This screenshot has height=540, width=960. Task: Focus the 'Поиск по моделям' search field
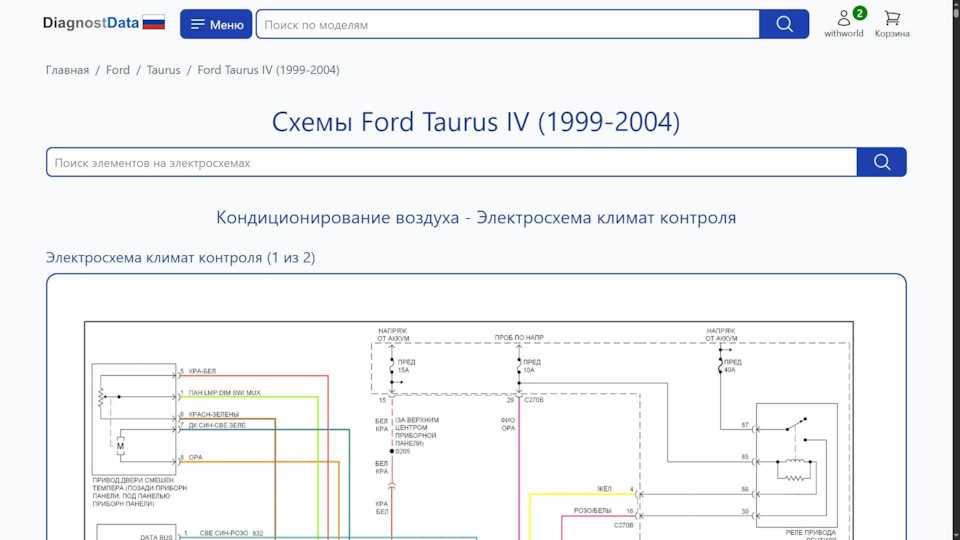508,24
